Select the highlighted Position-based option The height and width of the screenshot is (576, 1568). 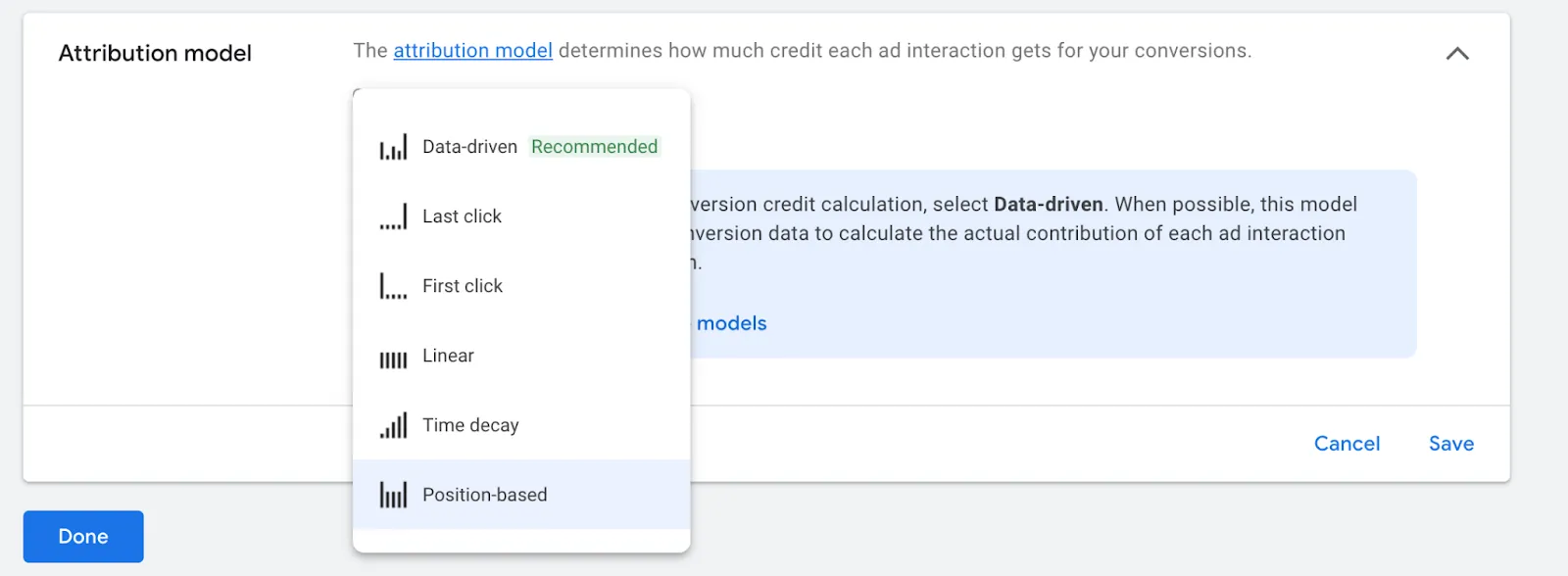(484, 495)
